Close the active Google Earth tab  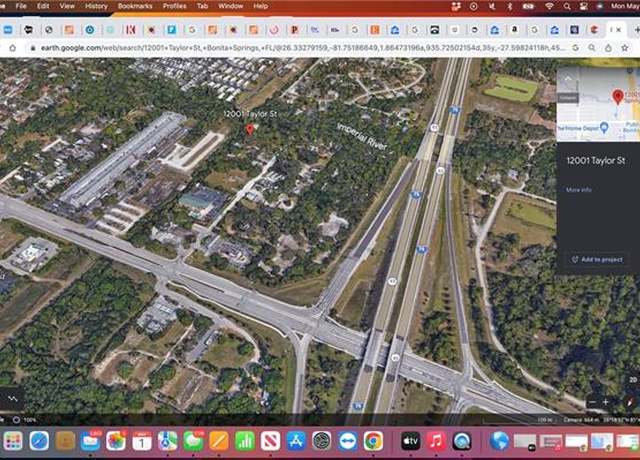pos(619,30)
